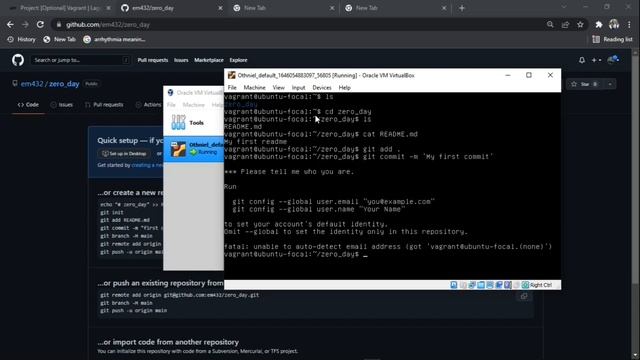Screen dimensions: 640x360
Task: Open Chrome tab search chevron
Action: (564, 7)
